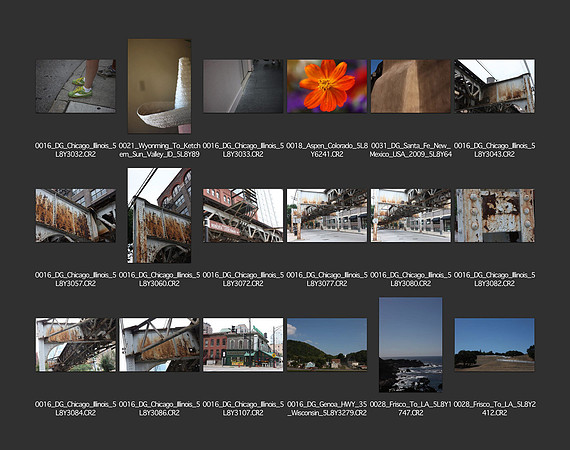570x450 pixels.
Task: Select bridge underside thumbnail SL8Y3084
Action: pyautogui.click(x=76, y=345)
